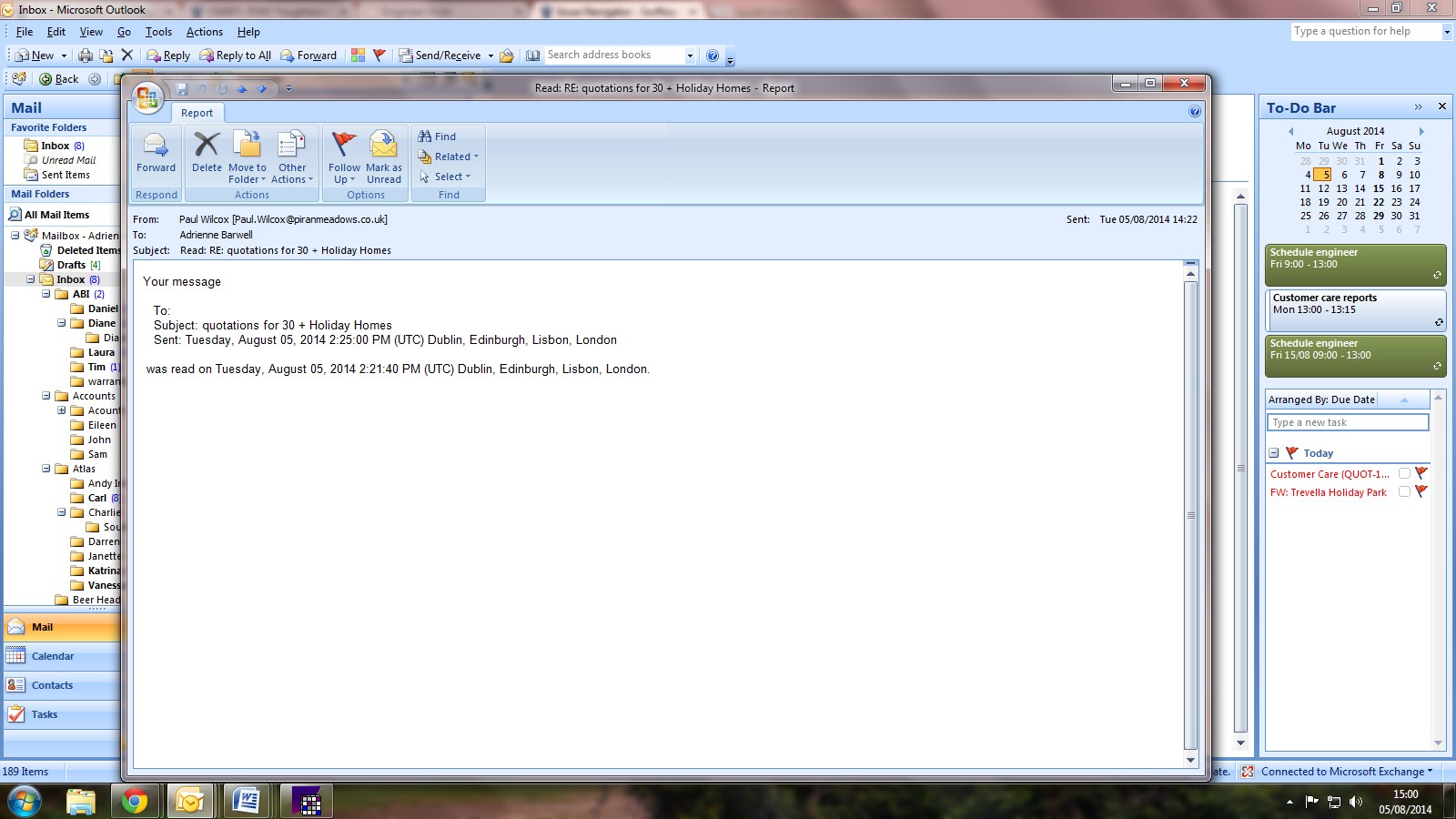Open the Other Actions dropdown

[292, 157]
